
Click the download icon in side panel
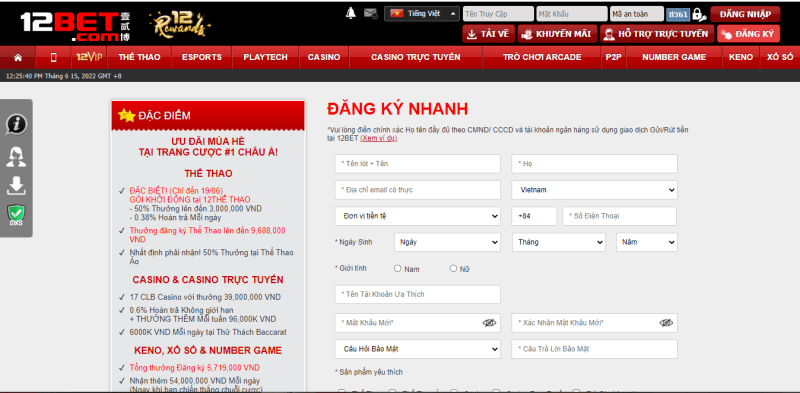click(16, 186)
